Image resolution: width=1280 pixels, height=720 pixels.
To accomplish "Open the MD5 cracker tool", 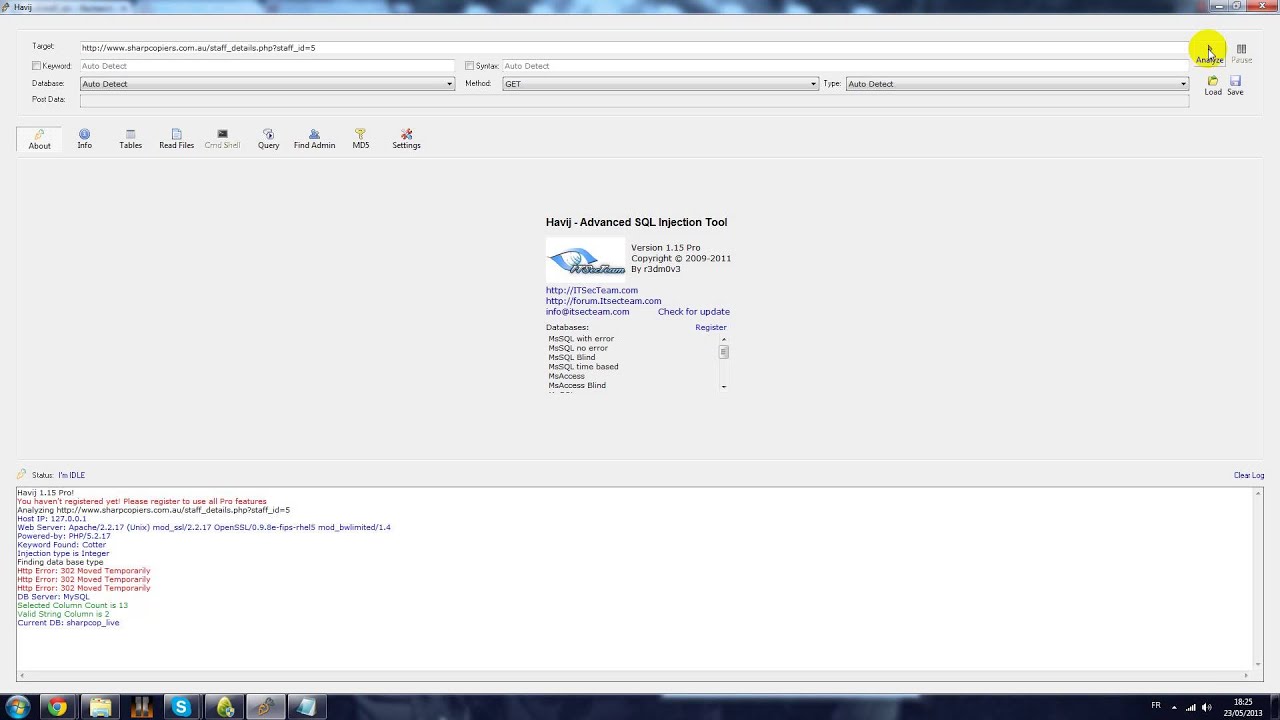I will (360, 139).
